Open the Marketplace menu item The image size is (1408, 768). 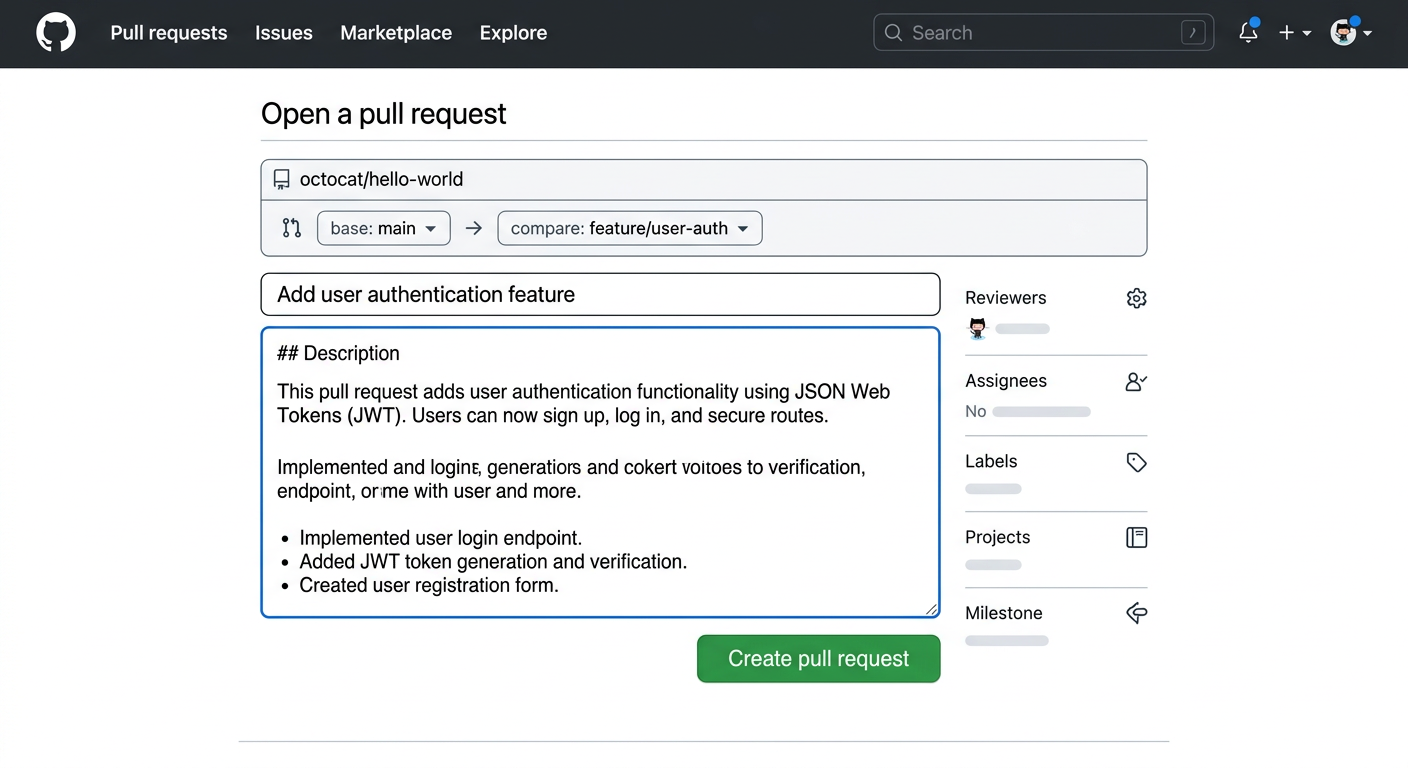396,33
